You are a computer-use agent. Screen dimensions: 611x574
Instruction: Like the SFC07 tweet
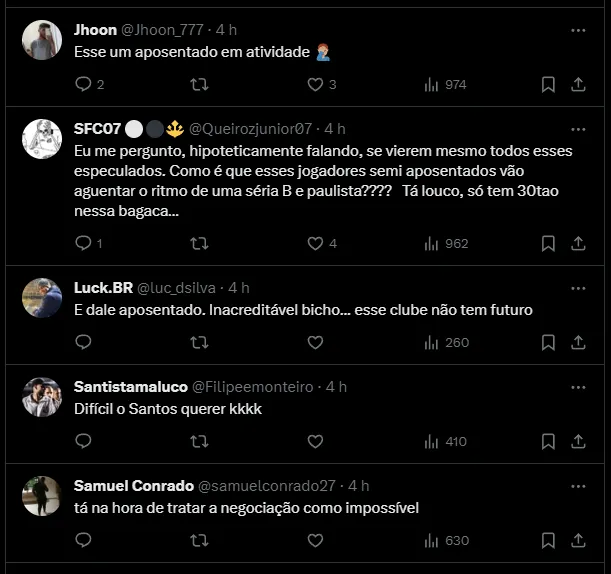[316, 243]
